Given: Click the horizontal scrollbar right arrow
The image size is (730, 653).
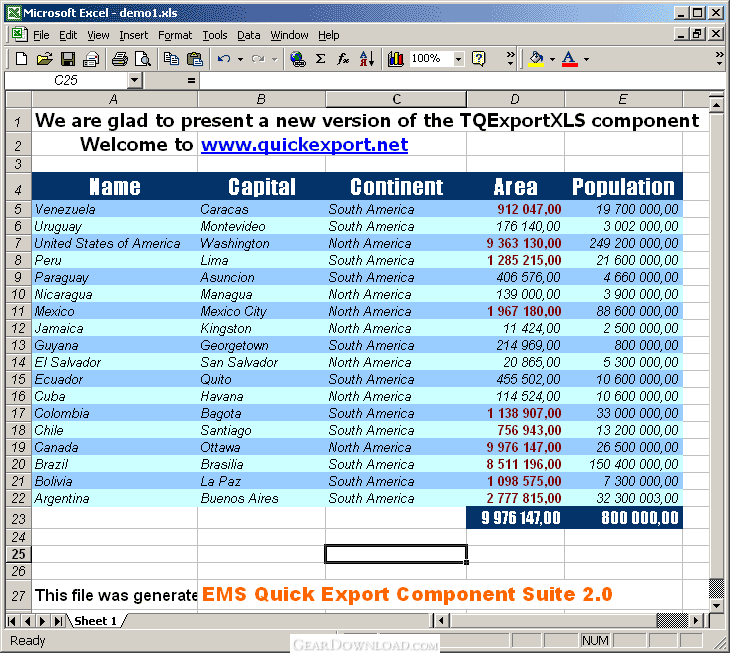Looking at the screenshot, I should tap(696, 620).
